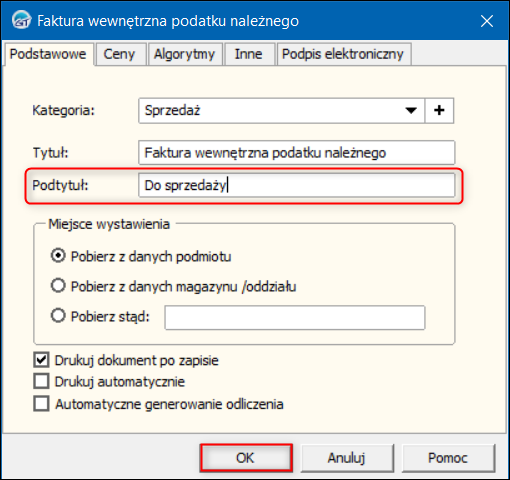This screenshot has width=510, height=480.
Task: Open the Sprzedaż category combo box
Action: pyautogui.click(x=281, y=110)
